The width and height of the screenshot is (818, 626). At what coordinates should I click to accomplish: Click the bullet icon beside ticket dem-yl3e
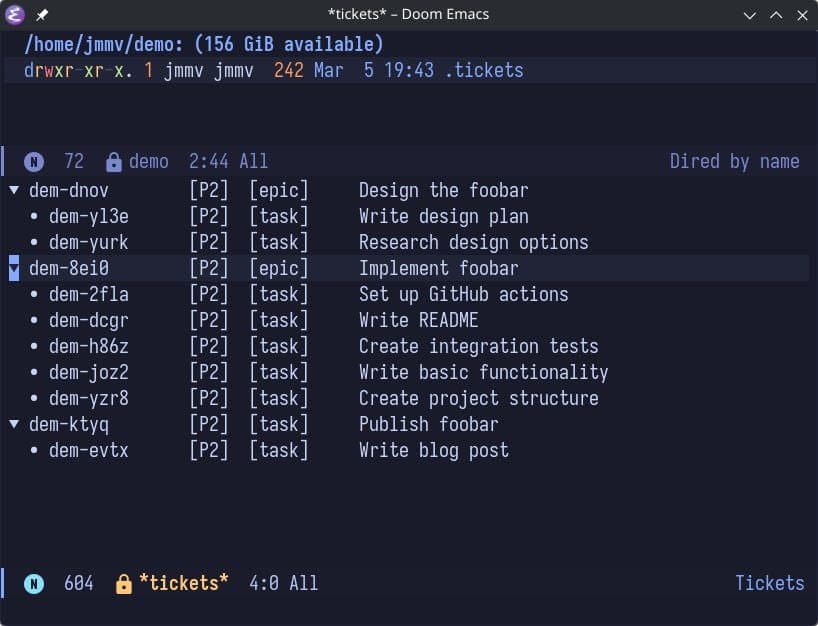[34, 216]
